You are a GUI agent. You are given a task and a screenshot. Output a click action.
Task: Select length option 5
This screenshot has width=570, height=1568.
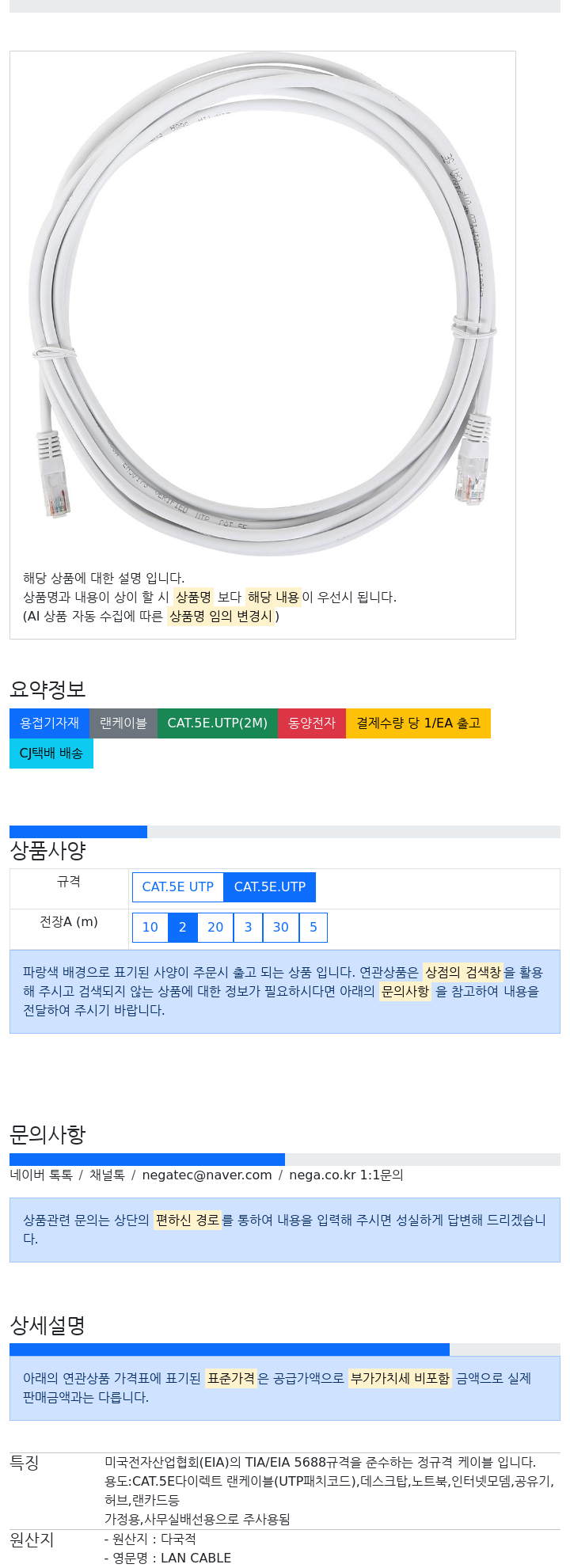(313, 928)
